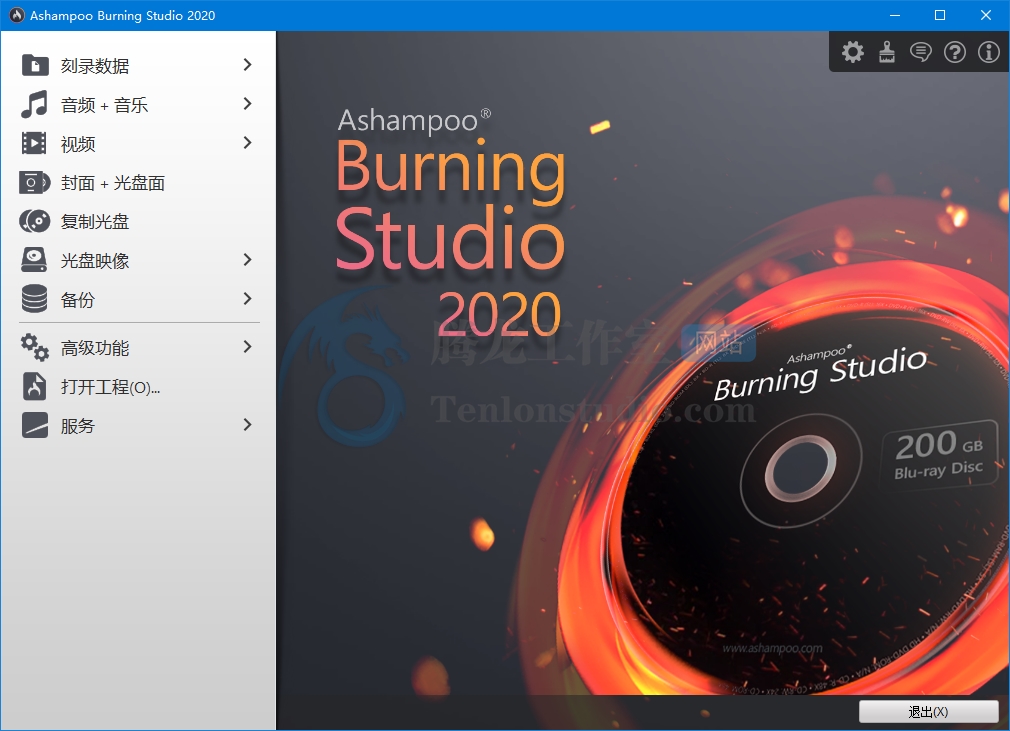Viewport: 1010px width, 731px height.
Task: Select the 音频 + 音乐 menu entry
Action: (x=138, y=104)
